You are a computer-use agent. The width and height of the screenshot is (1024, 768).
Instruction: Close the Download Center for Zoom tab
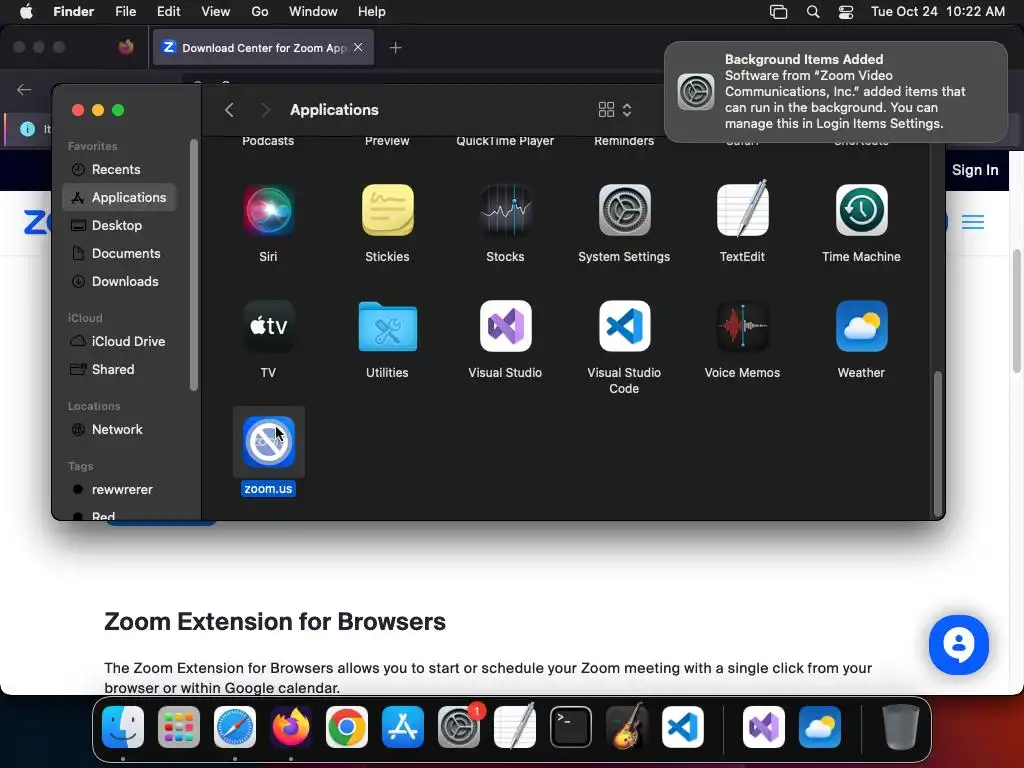[x=358, y=47]
